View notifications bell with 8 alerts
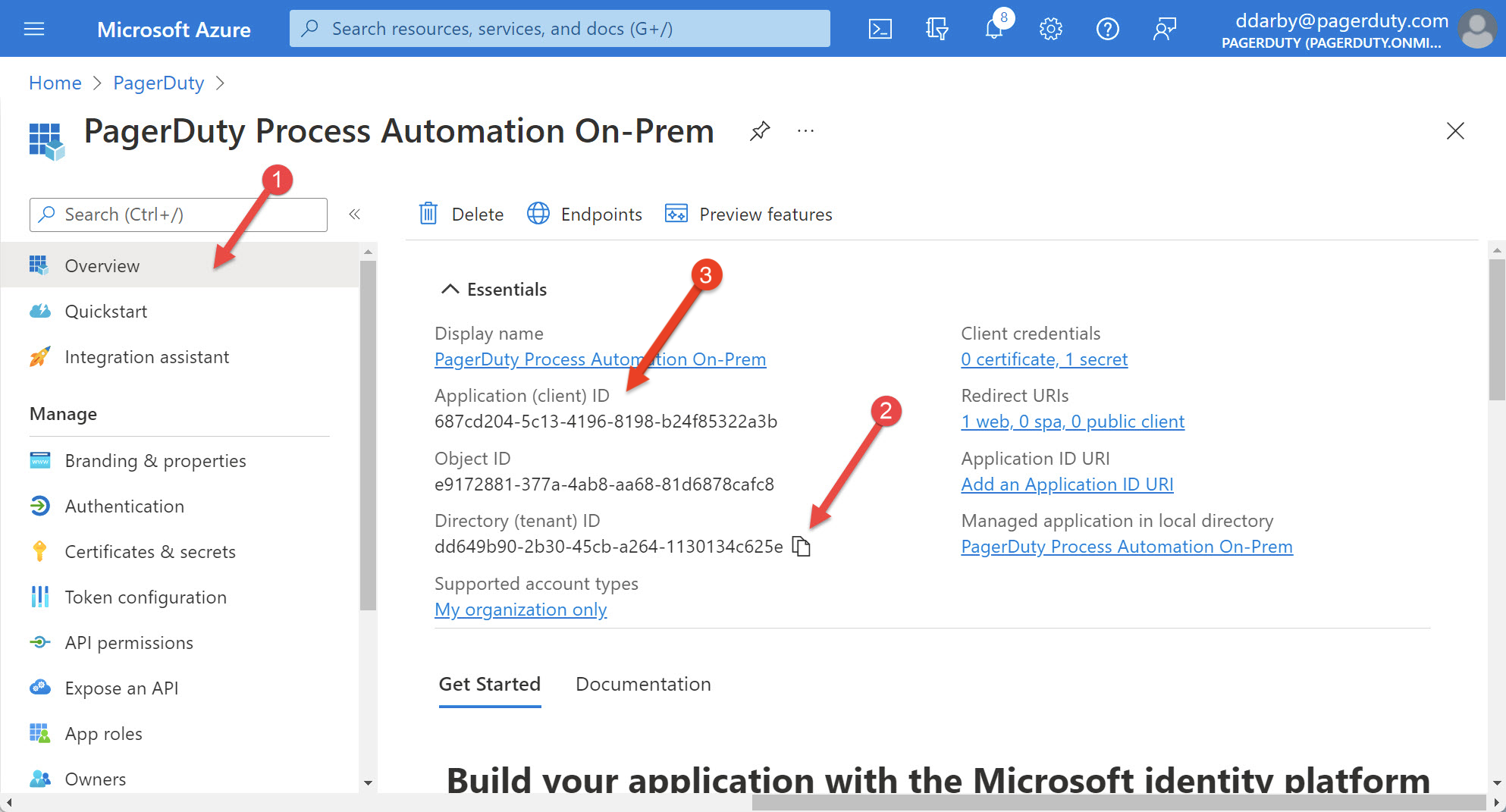 coord(994,27)
